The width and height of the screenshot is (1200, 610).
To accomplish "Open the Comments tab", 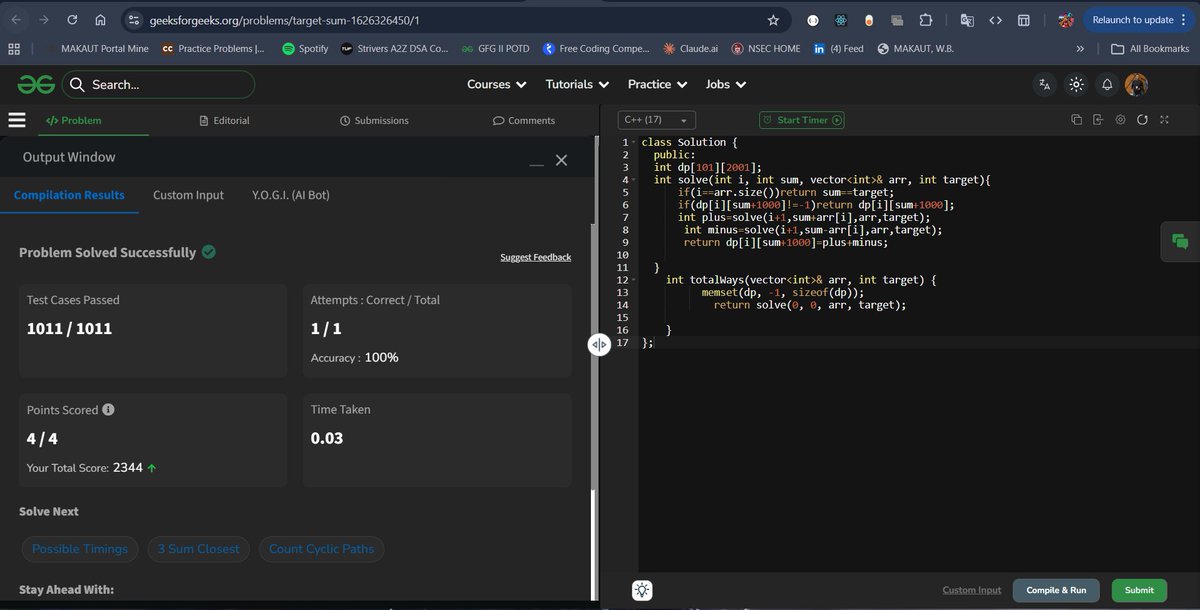I will pos(524,120).
